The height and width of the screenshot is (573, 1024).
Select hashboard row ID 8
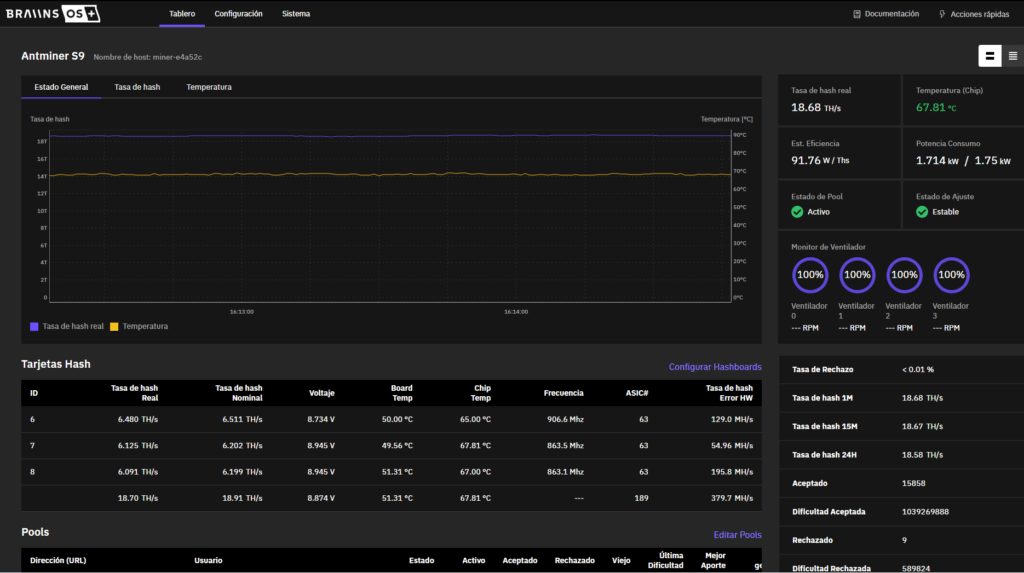pos(391,472)
